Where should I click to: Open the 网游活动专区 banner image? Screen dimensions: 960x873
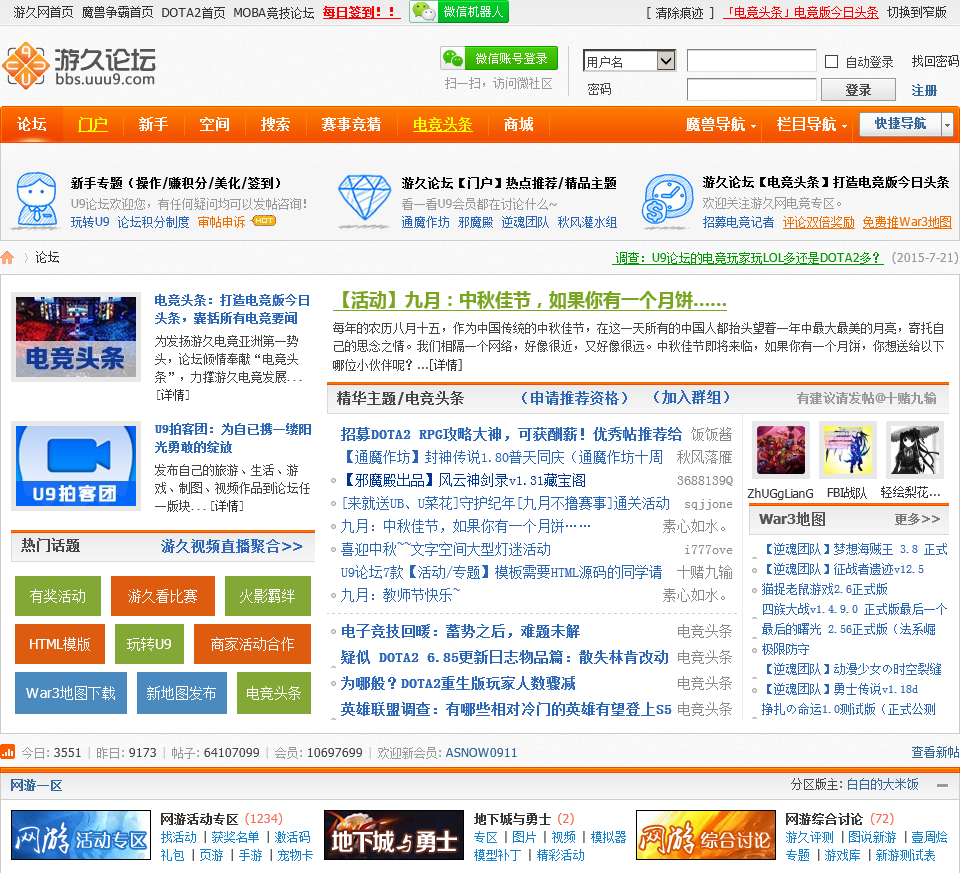(81, 834)
